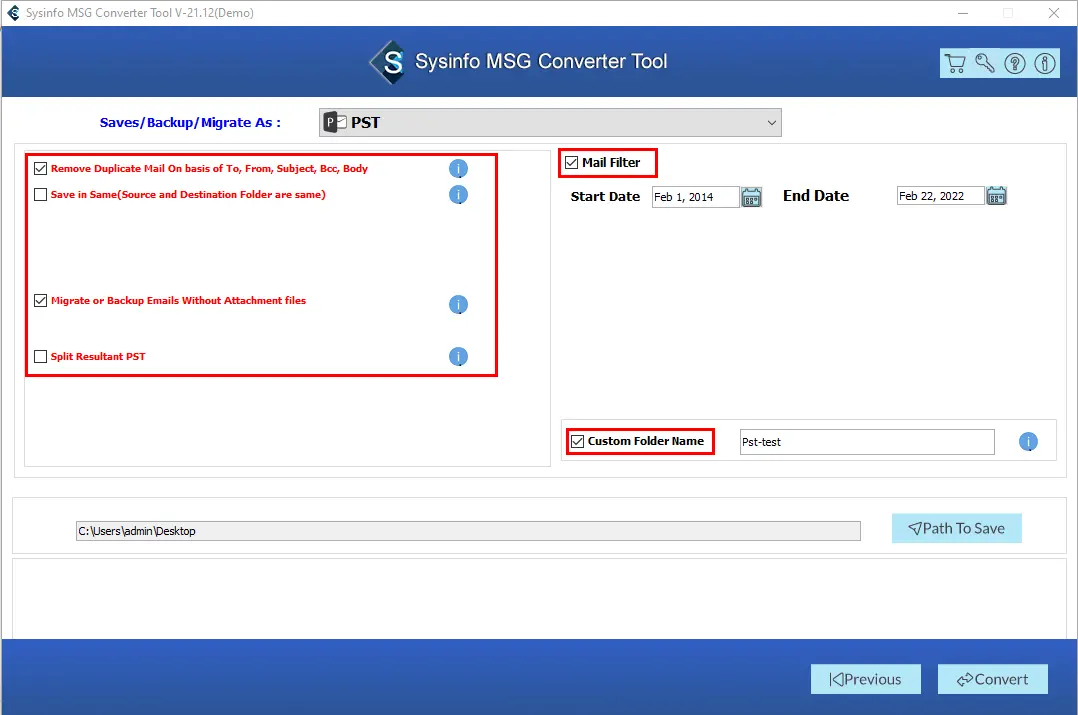Open End Date calendar picker
The width and height of the screenshot is (1078, 715).
(996, 196)
